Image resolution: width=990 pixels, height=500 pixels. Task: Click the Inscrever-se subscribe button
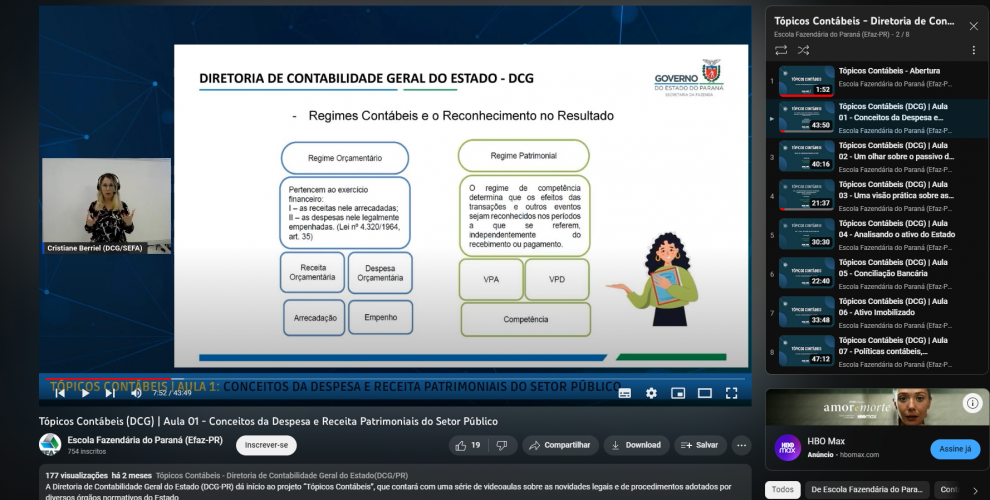266,445
